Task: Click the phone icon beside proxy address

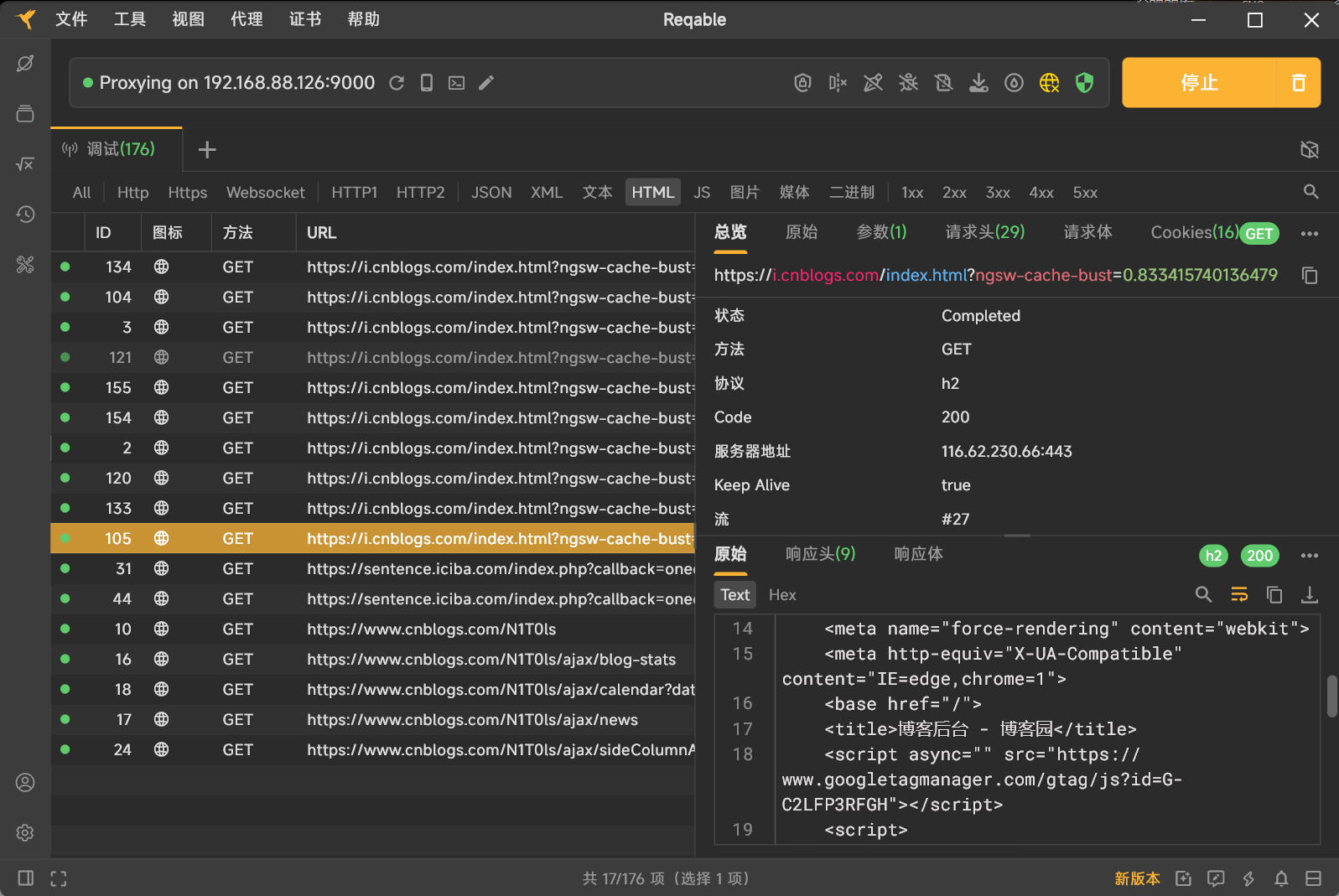Action: pos(427,82)
